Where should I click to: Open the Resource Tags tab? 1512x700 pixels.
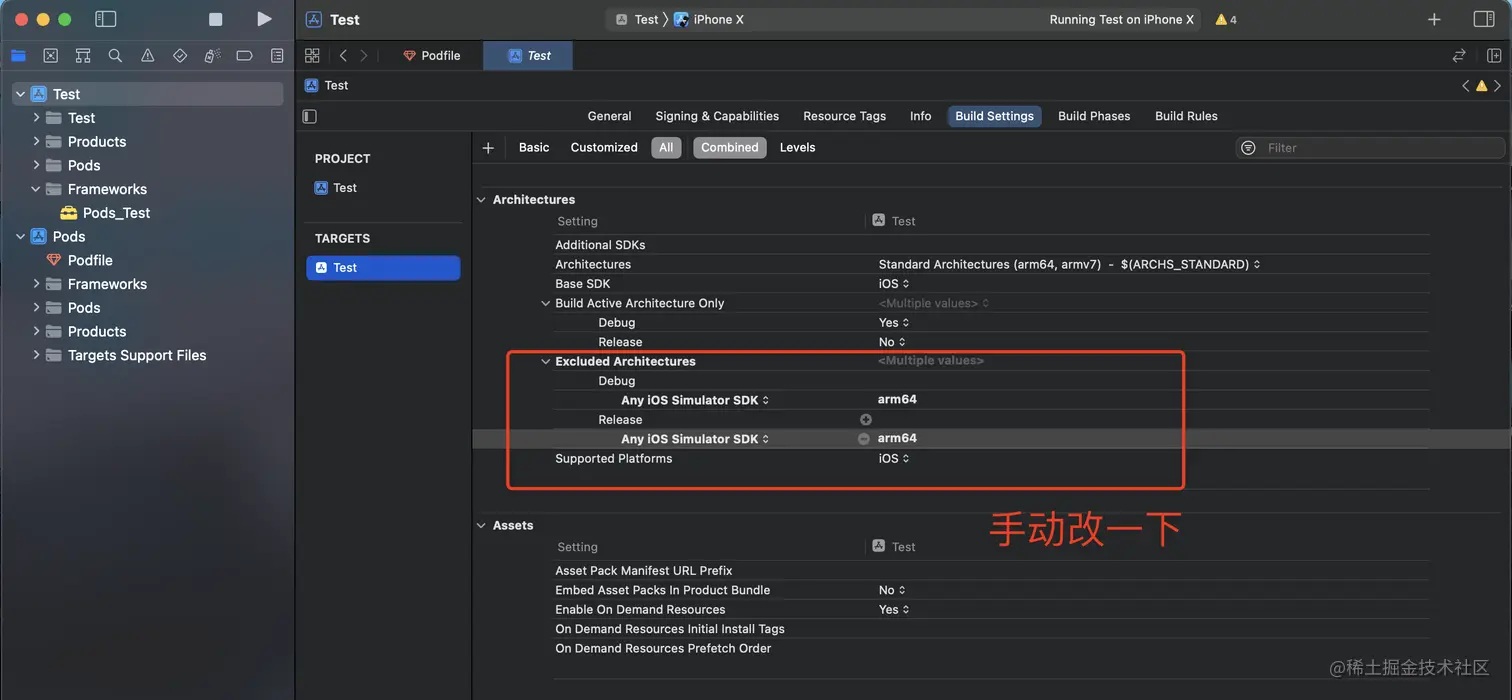click(844, 116)
